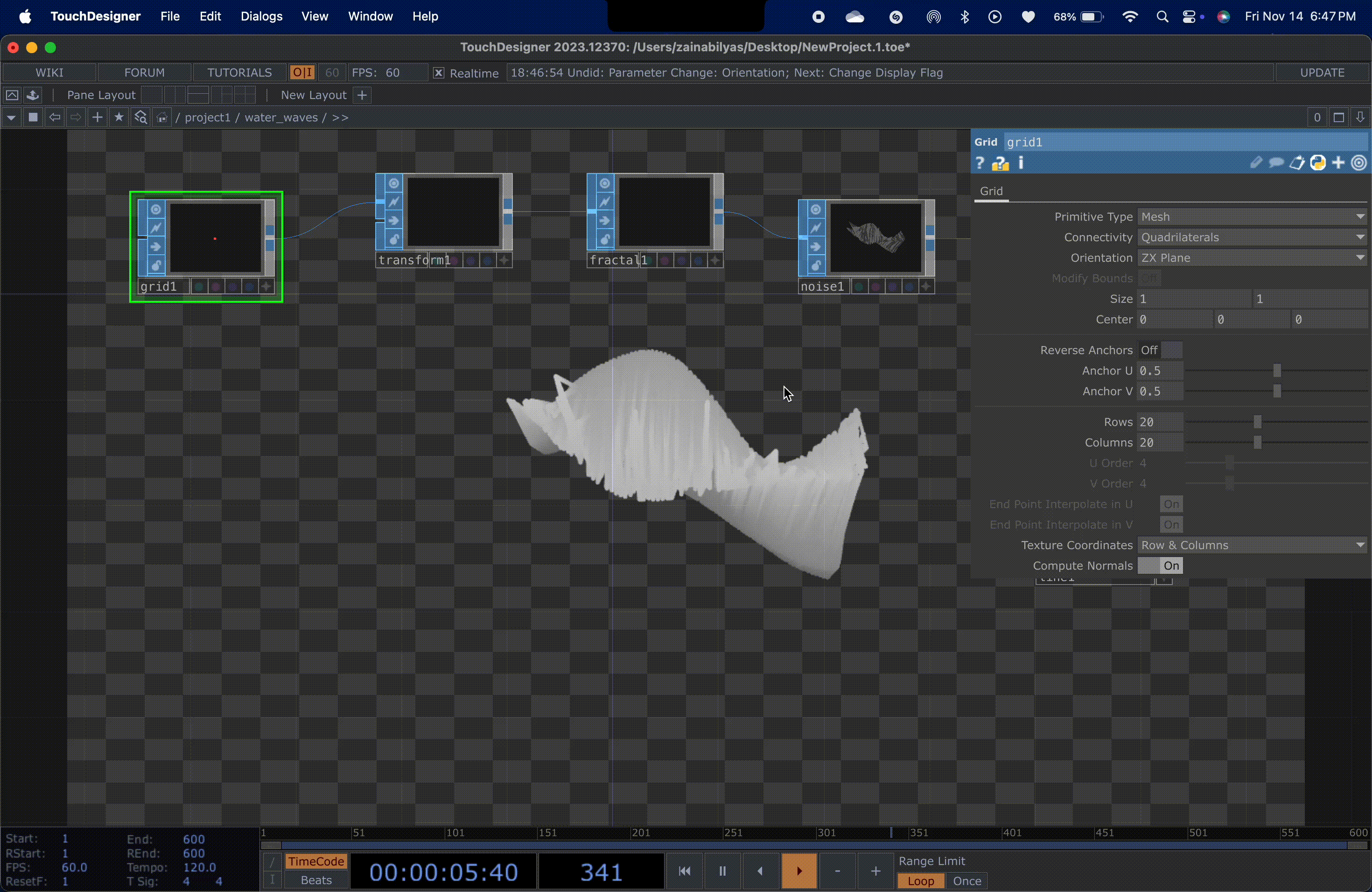Click the comment bubble icon in parameter panel

[1277, 163]
